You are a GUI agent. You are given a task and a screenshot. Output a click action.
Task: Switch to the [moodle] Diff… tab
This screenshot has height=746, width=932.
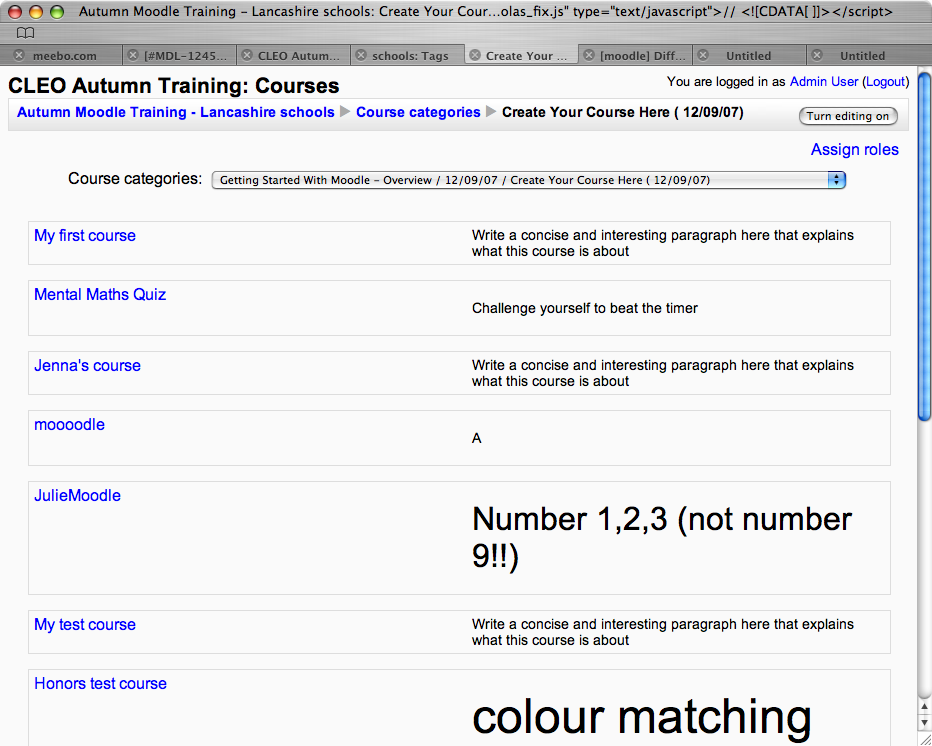tap(643, 56)
